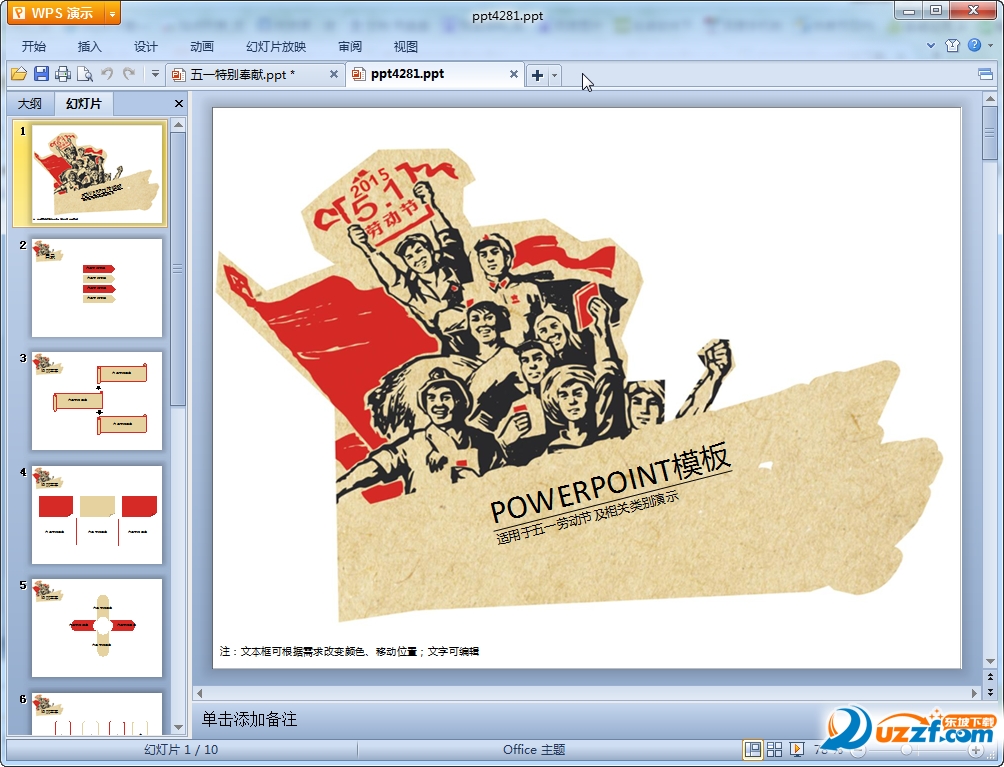
Task: Open the 视图 ribbon tab
Action: pos(405,47)
